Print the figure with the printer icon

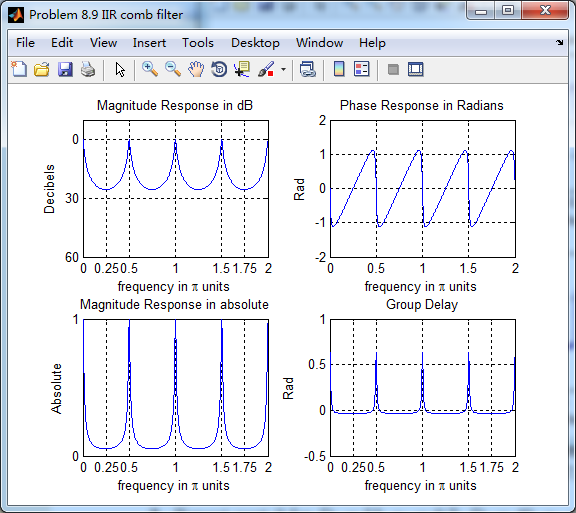click(88, 69)
